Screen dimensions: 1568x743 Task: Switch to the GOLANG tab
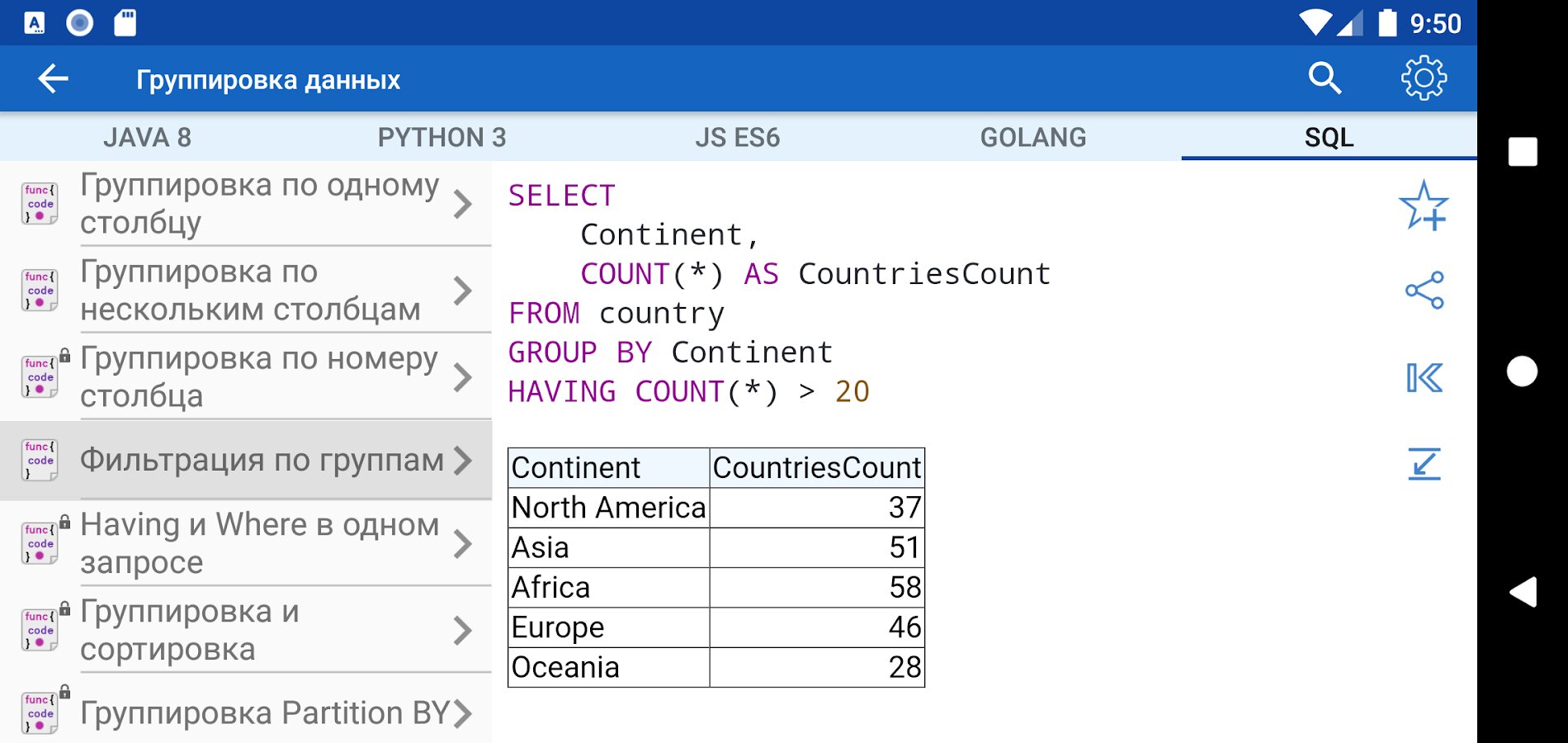1033,137
